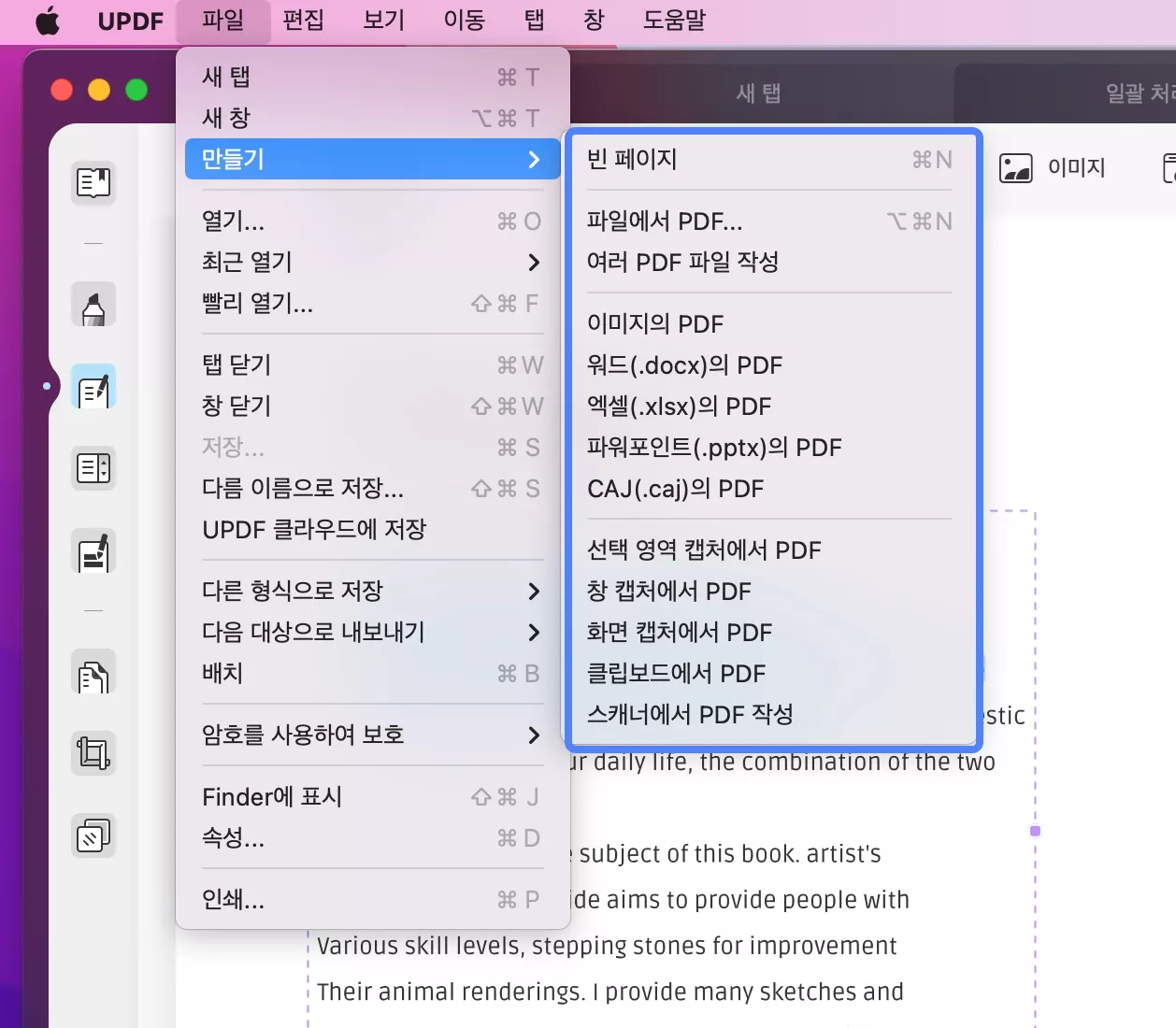
Task: Select 탭 닫기 menu entry
Action: [372, 365]
